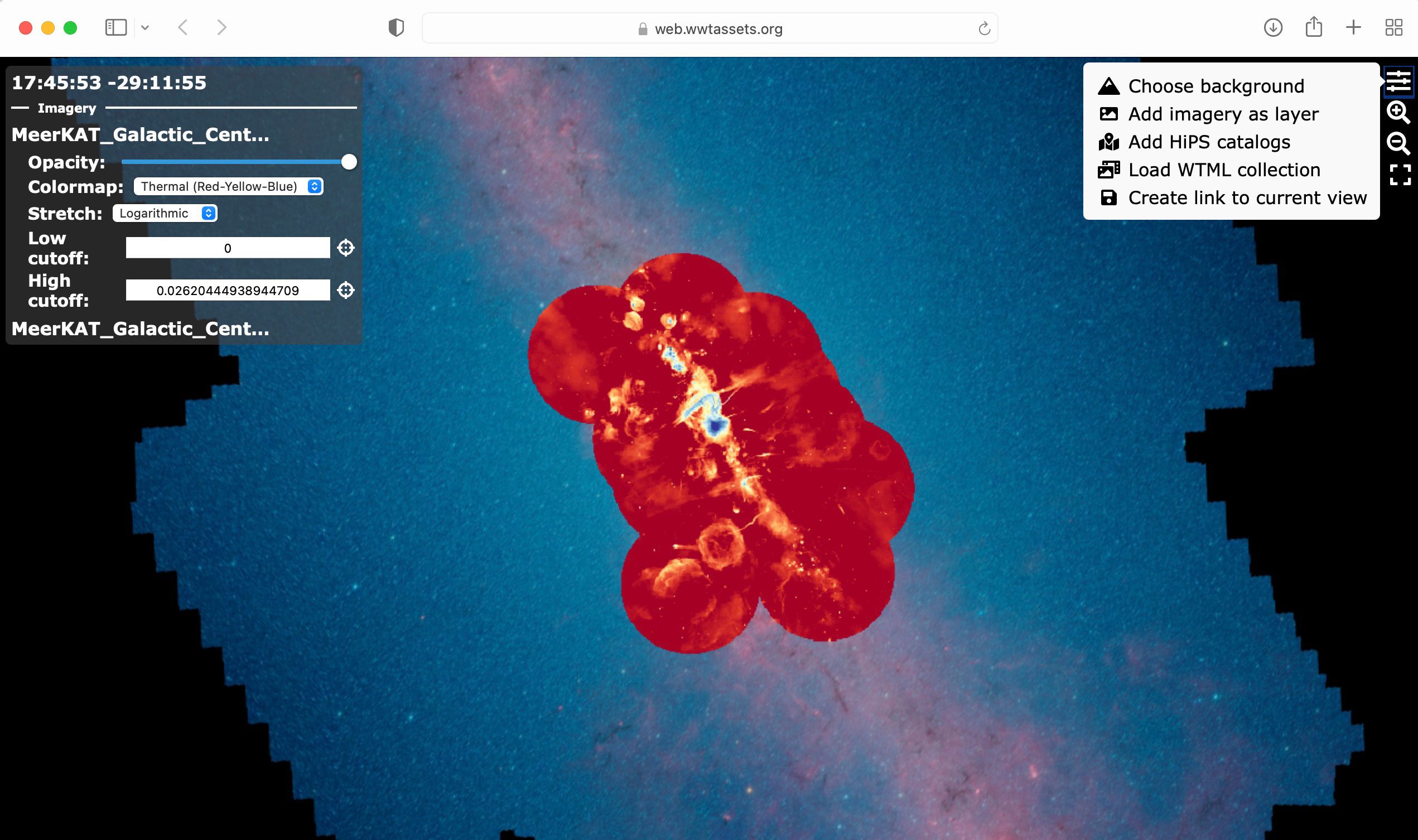1418x840 pixels.
Task: Open the Colormap dropdown
Action: (x=229, y=187)
